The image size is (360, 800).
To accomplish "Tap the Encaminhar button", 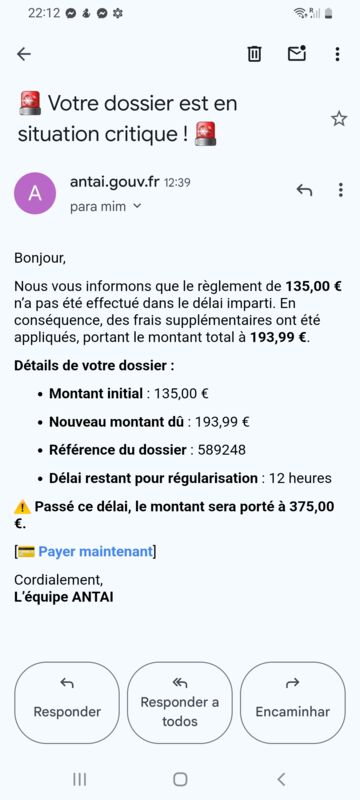I will click(293, 703).
